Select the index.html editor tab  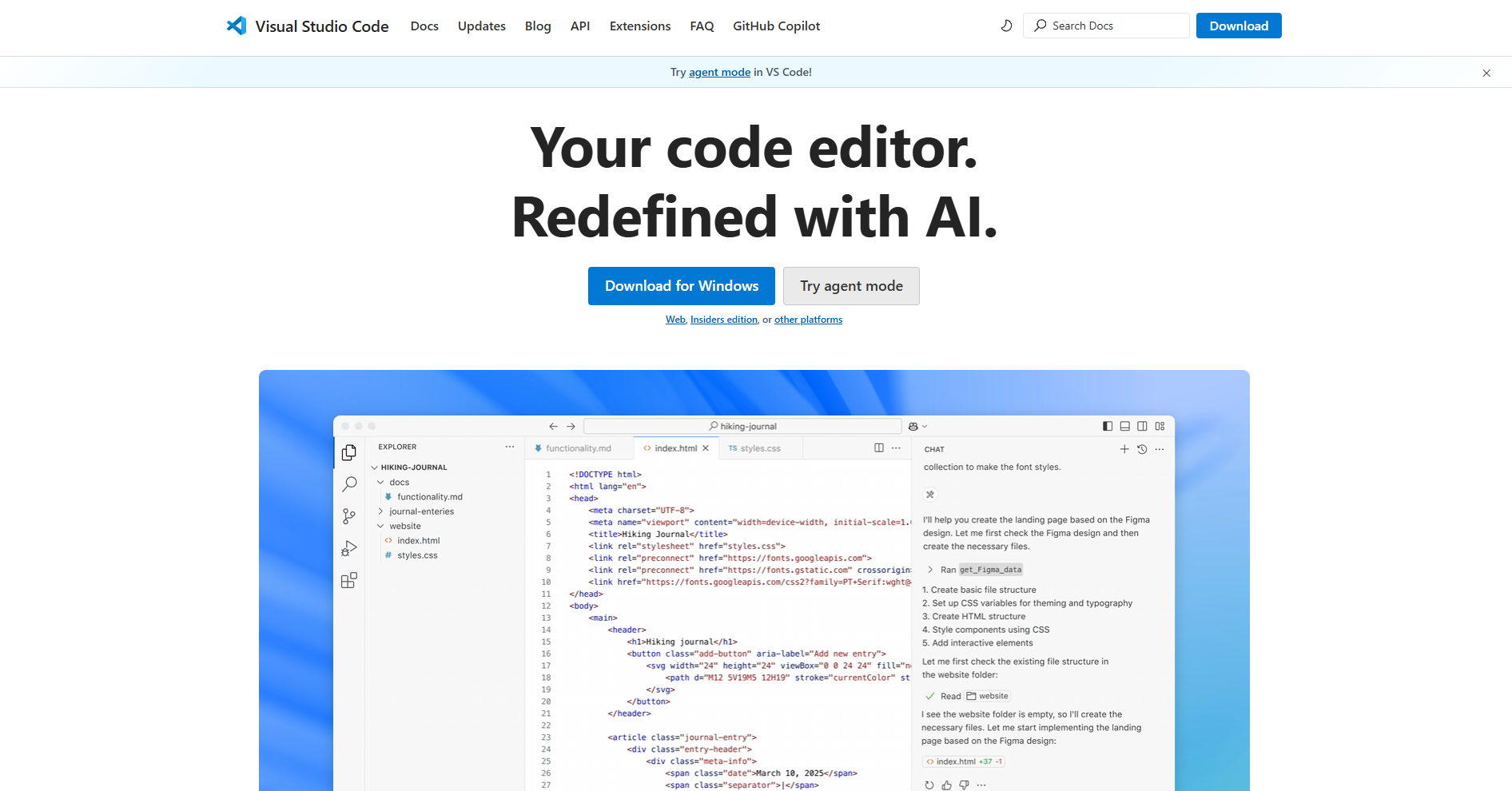675,448
